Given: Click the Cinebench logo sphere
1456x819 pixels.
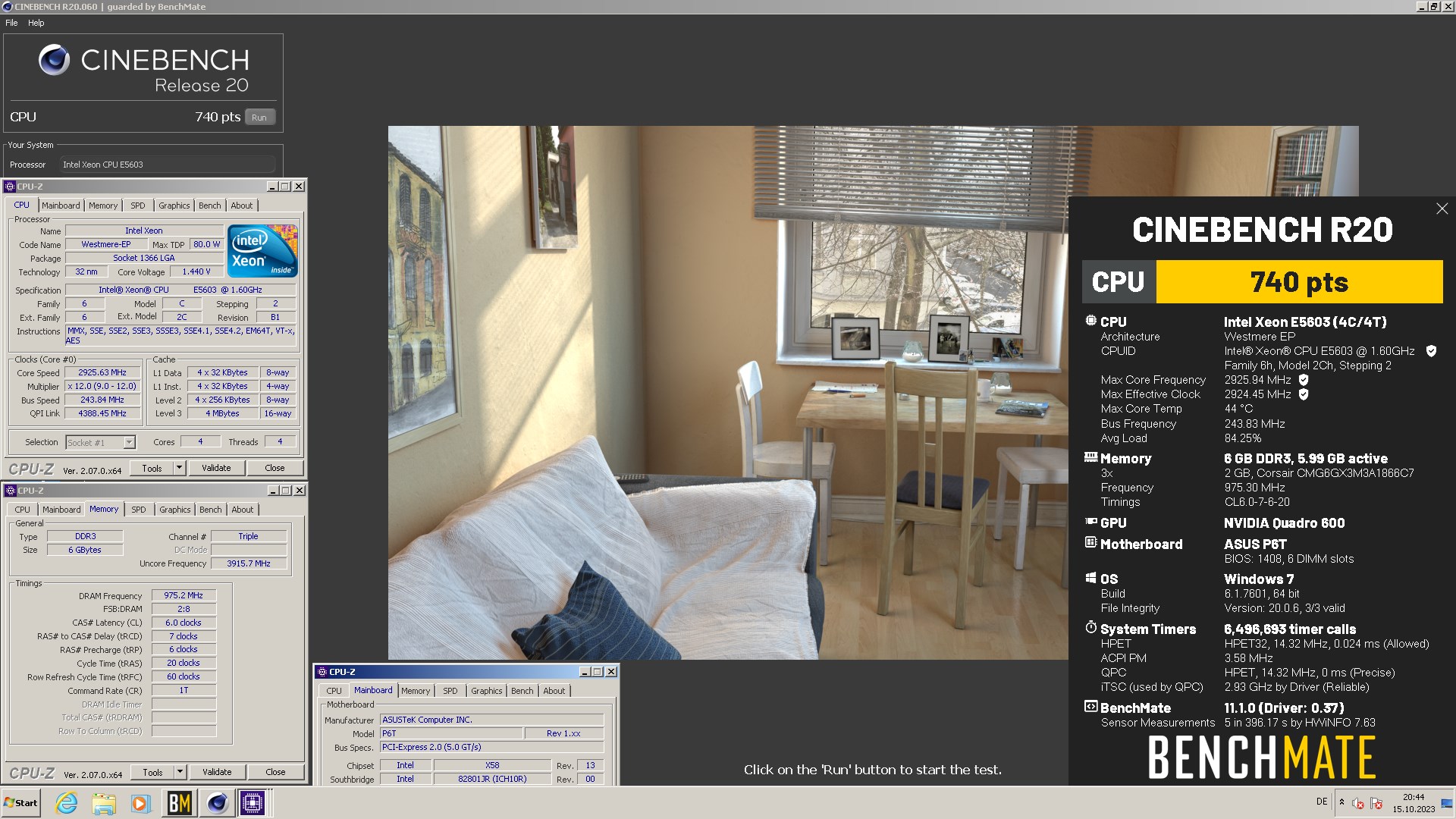Looking at the screenshot, I should [54, 60].
